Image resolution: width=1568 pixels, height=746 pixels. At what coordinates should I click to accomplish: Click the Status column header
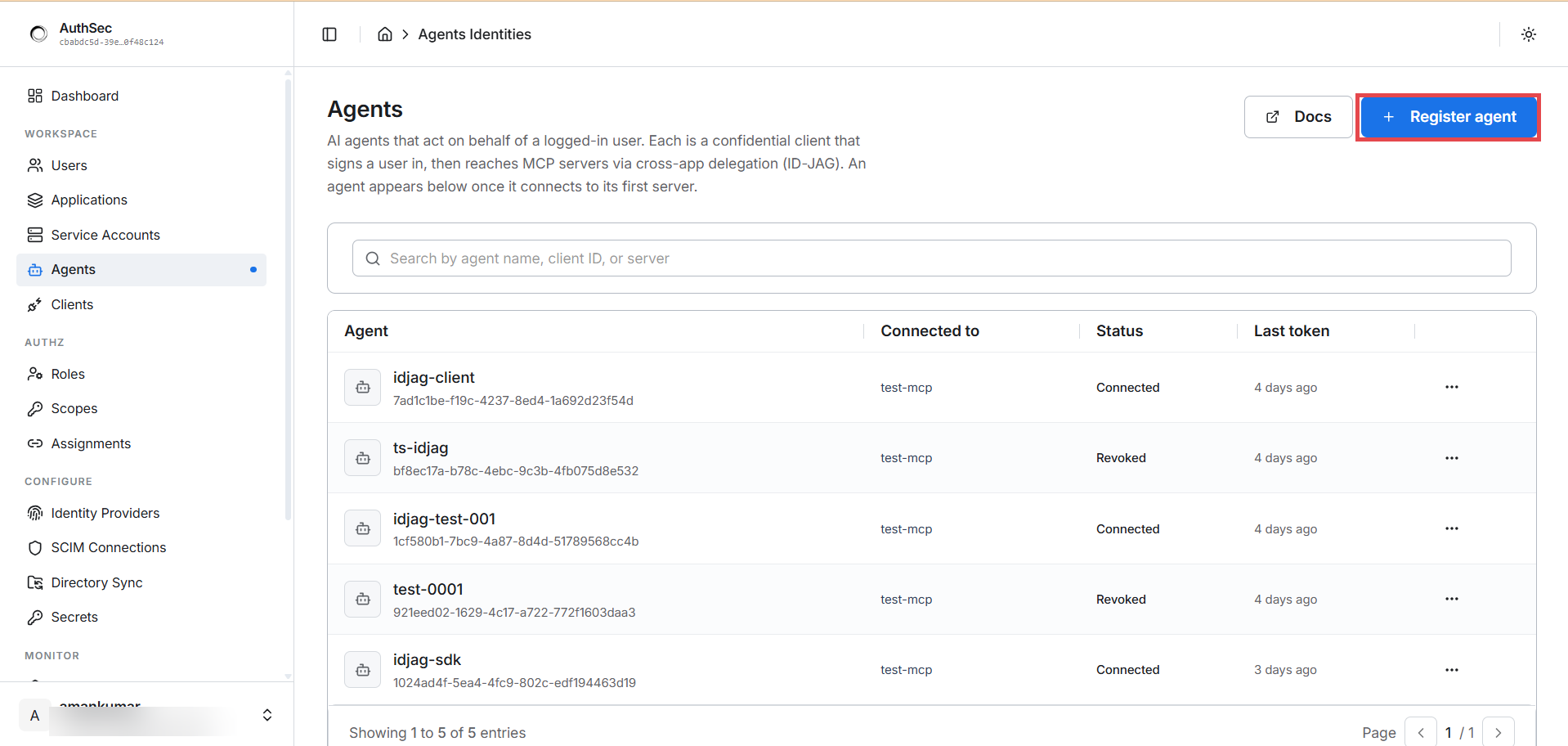(1119, 331)
